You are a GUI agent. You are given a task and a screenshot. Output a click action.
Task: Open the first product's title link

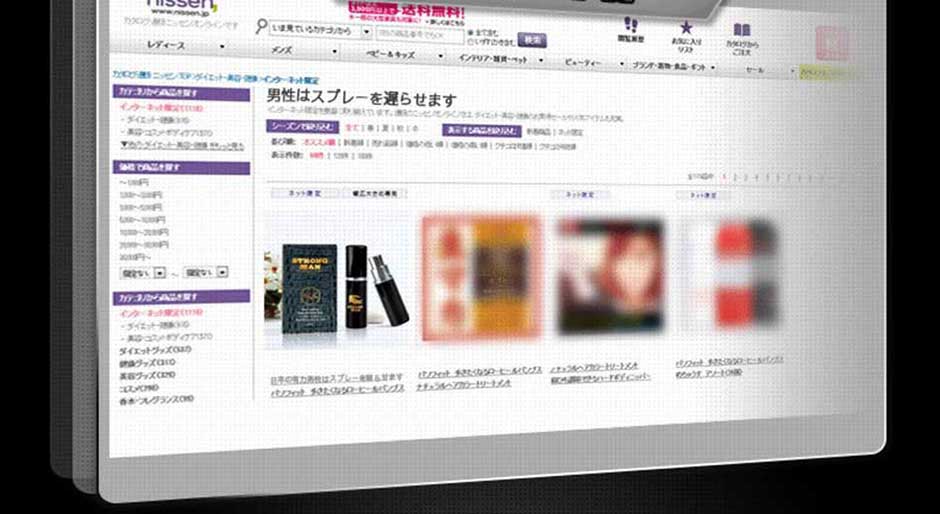pos(336,379)
